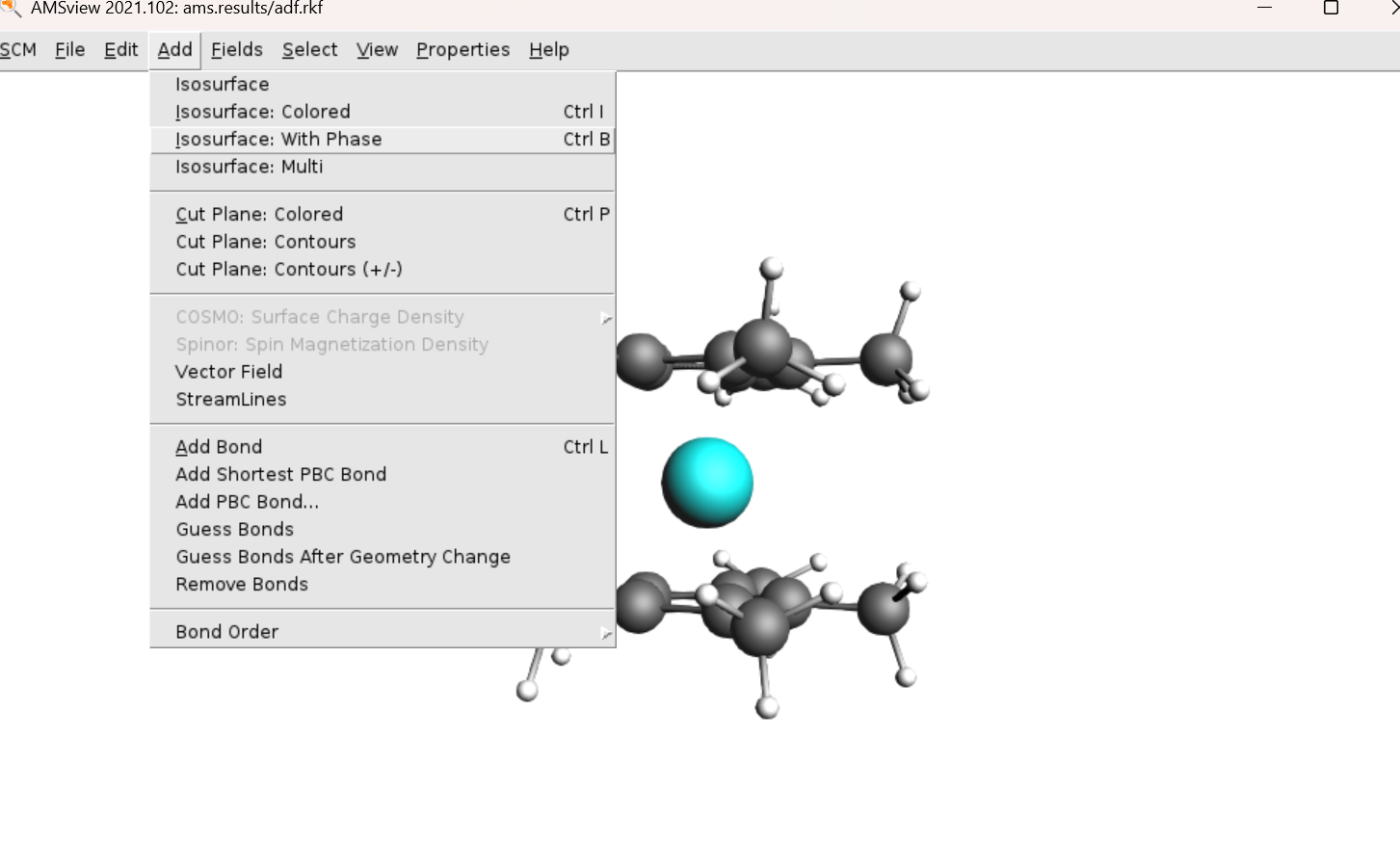The height and width of the screenshot is (868, 1400).
Task: Open the Help menu
Action: (x=549, y=49)
